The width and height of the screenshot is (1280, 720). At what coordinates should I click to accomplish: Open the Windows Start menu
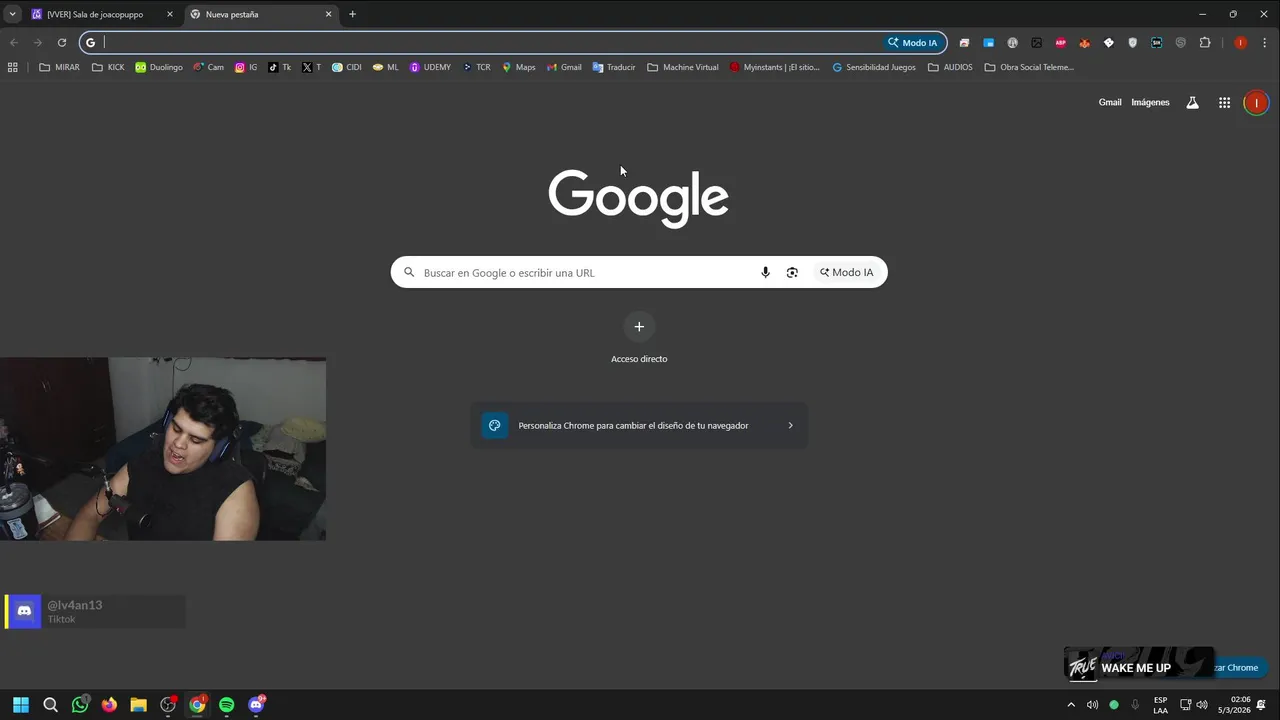tap(21, 705)
